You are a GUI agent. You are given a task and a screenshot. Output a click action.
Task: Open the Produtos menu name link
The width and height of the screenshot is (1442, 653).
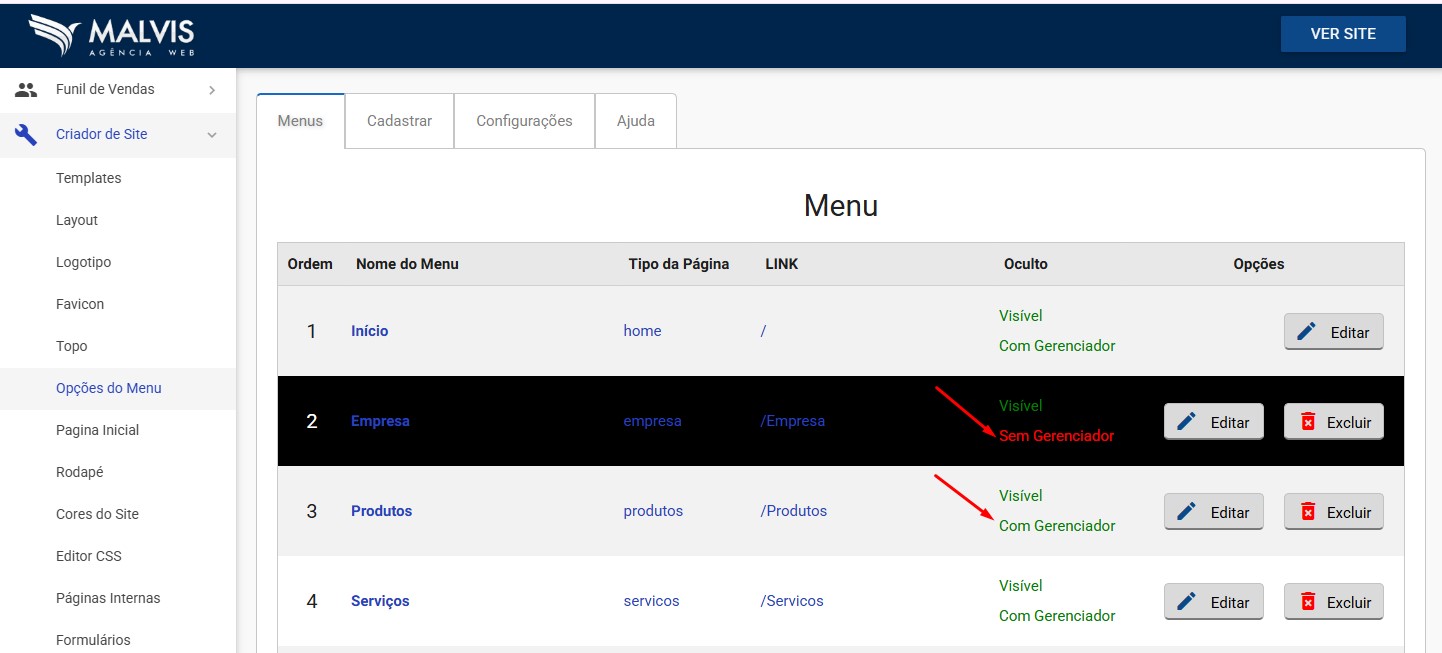pos(381,511)
